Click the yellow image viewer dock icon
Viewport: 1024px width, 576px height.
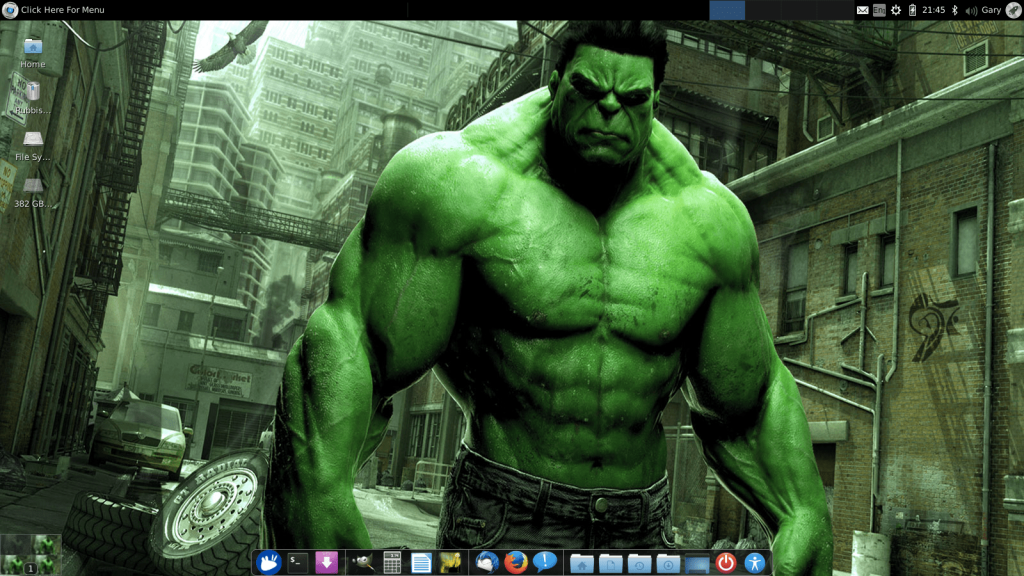click(x=450, y=562)
